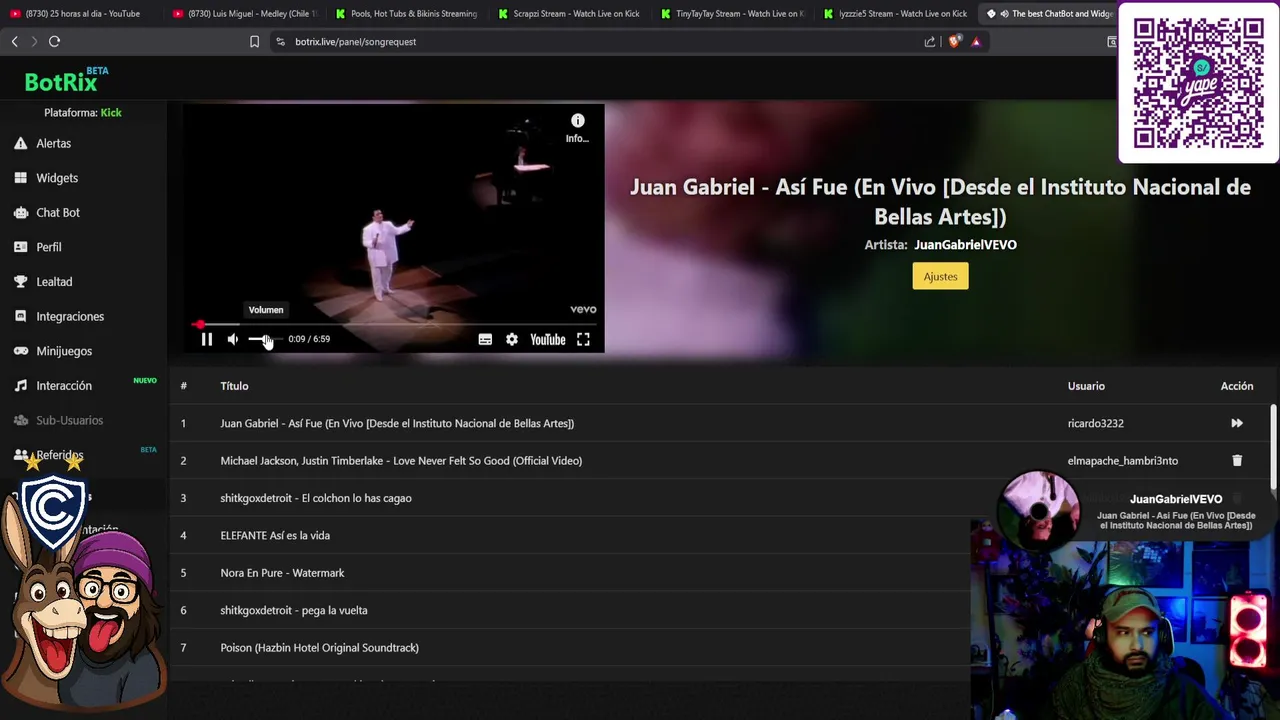Click artist name JuanGabrielVEVO in header

pos(965,245)
